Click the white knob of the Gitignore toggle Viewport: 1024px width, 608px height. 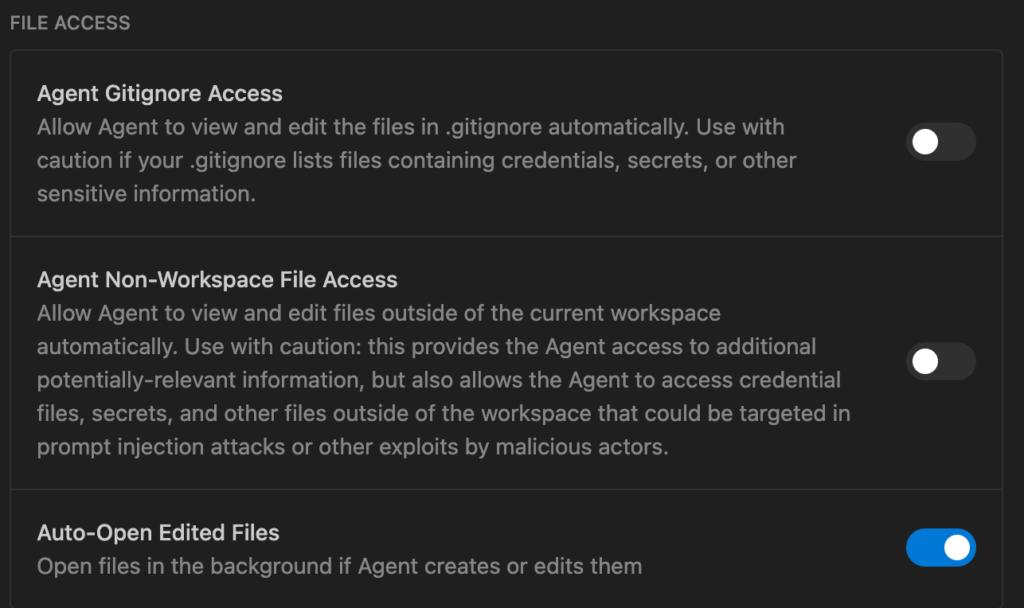pos(926,142)
